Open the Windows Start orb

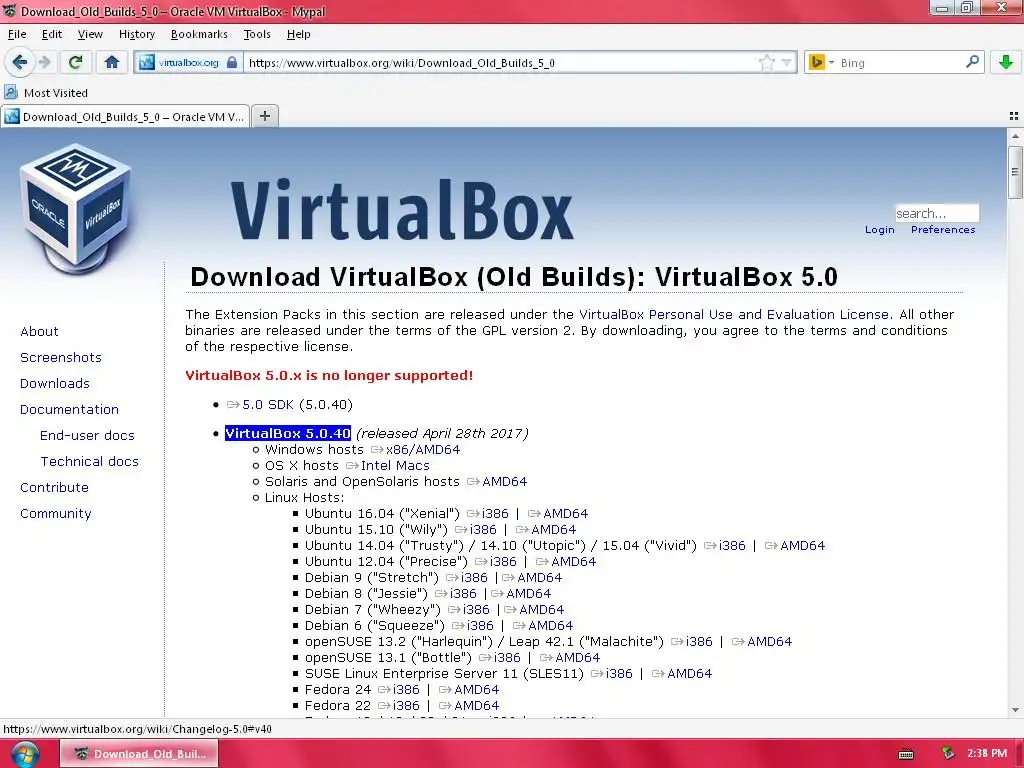click(x=24, y=754)
